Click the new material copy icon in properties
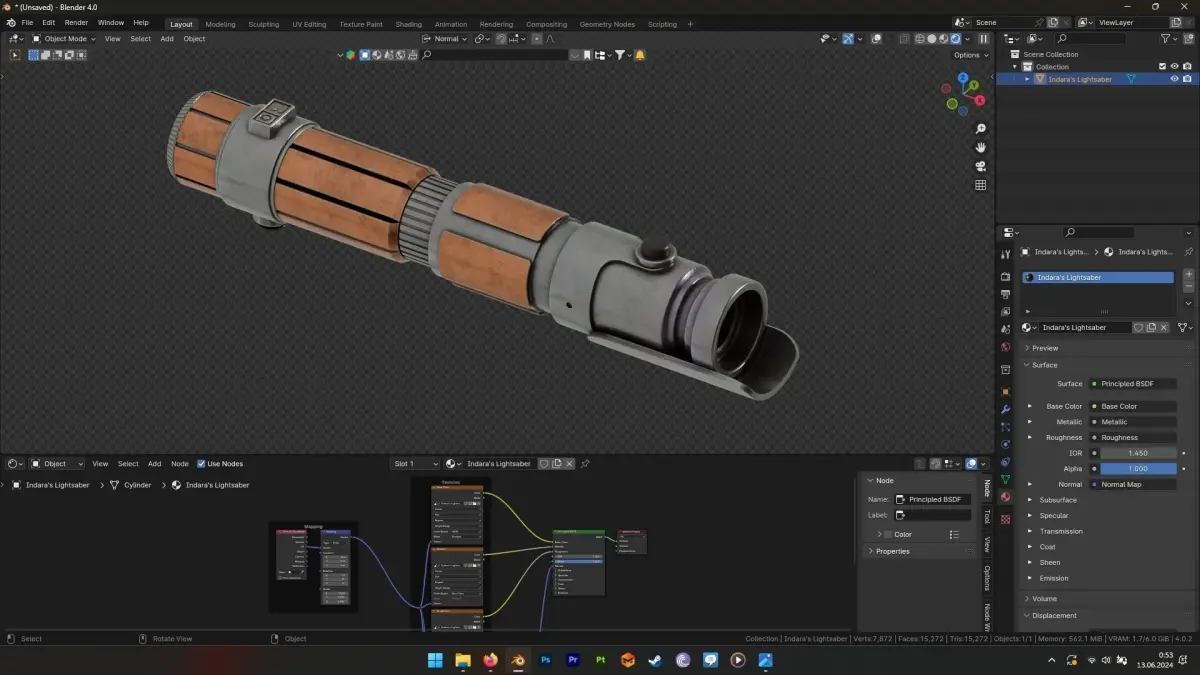This screenshot has width=1200, height=675. tap(1151, 327)
